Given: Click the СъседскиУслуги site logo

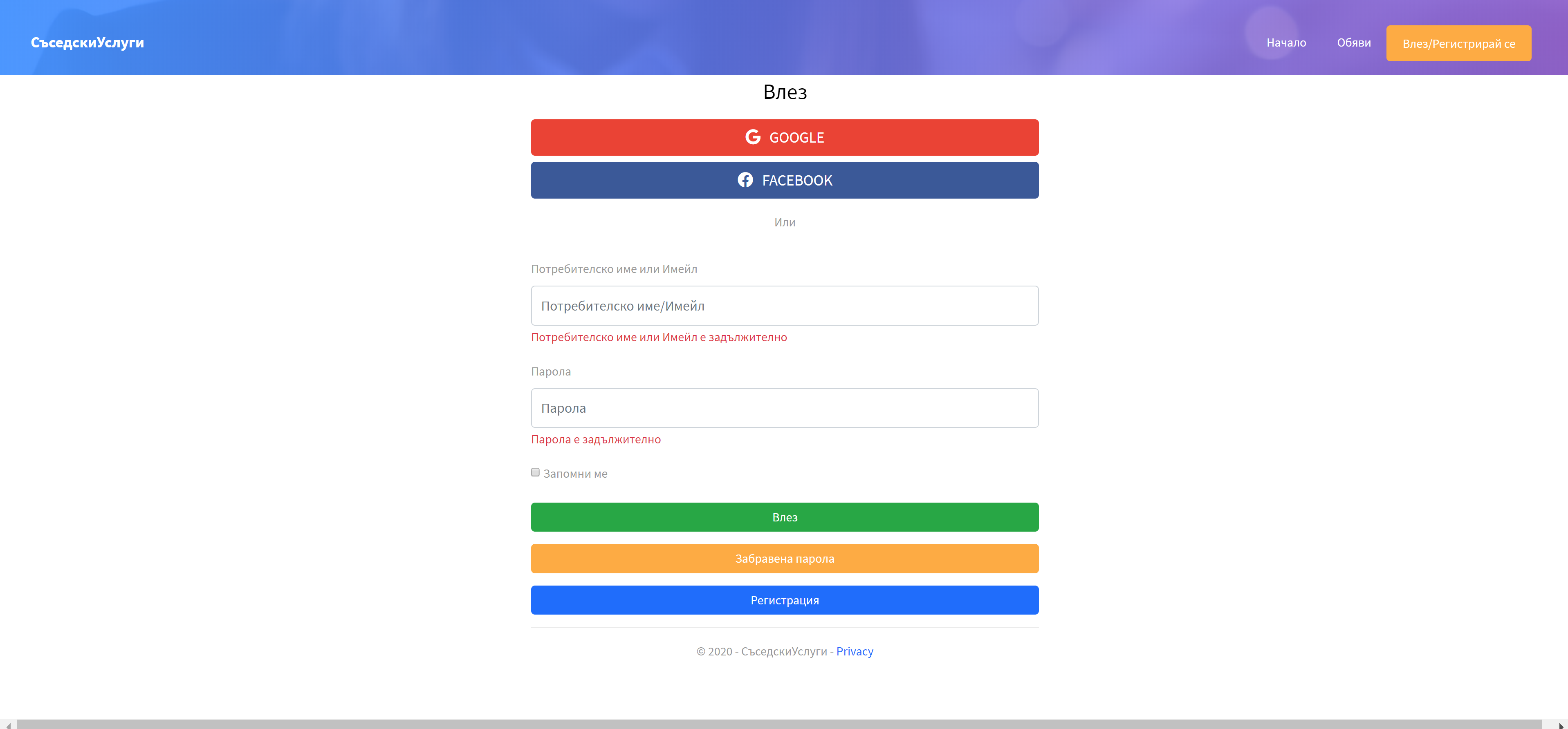Looking at the screenshot, I should (87, 42).
